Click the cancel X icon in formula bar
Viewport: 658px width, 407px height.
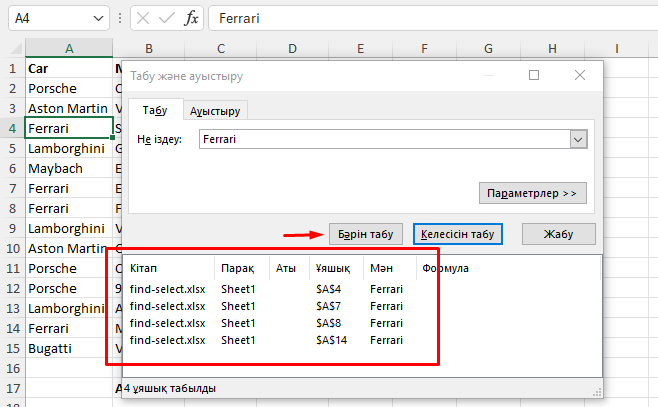pos(143,18)
